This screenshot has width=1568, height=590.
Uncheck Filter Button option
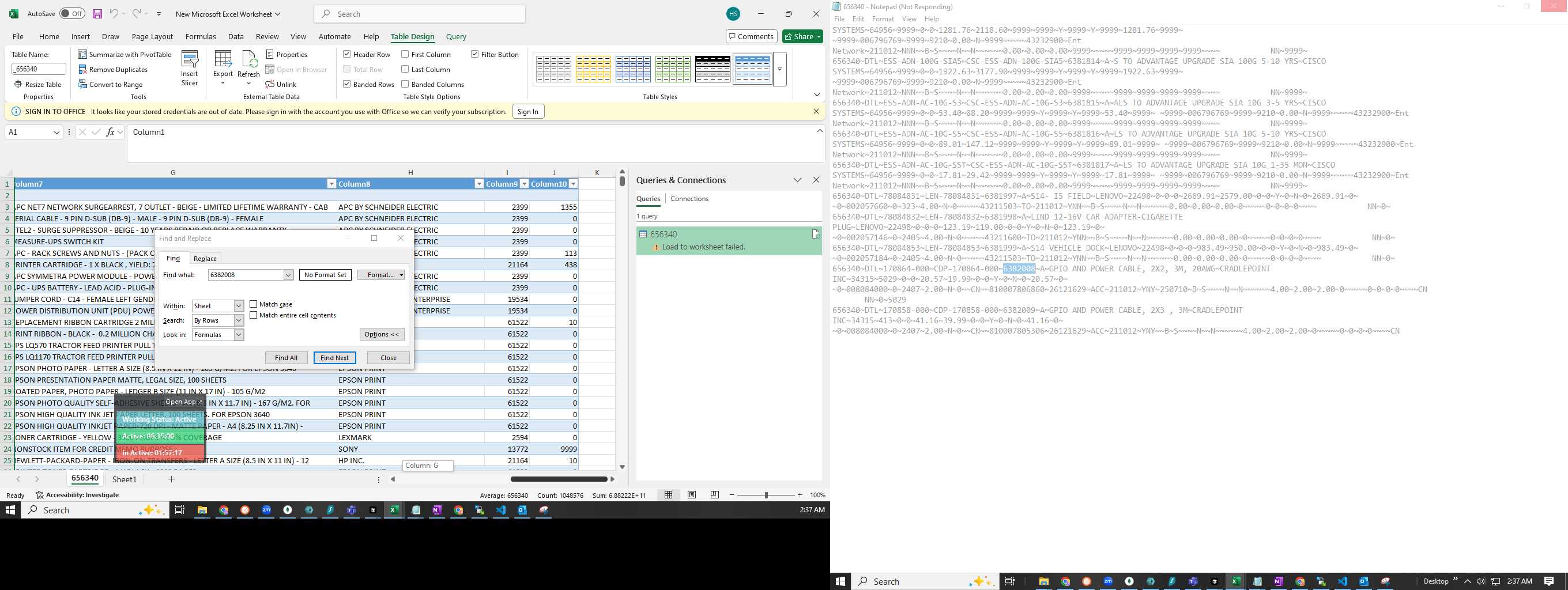[474, 54]
